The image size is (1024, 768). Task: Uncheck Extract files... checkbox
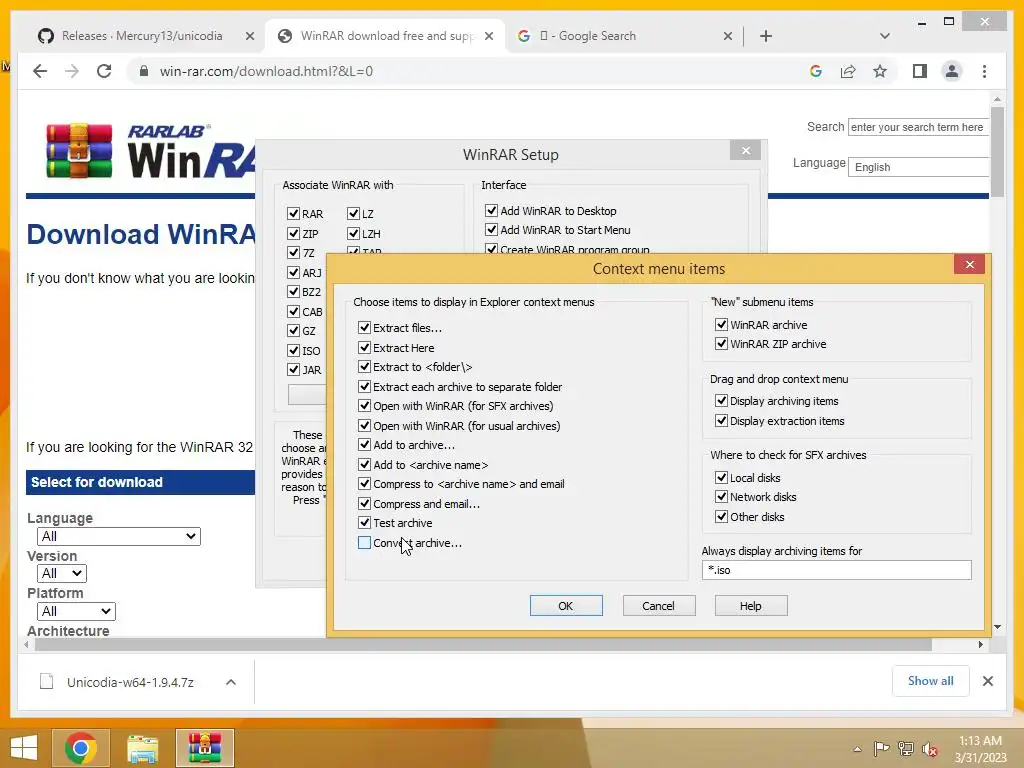click(x=364, y=328)
